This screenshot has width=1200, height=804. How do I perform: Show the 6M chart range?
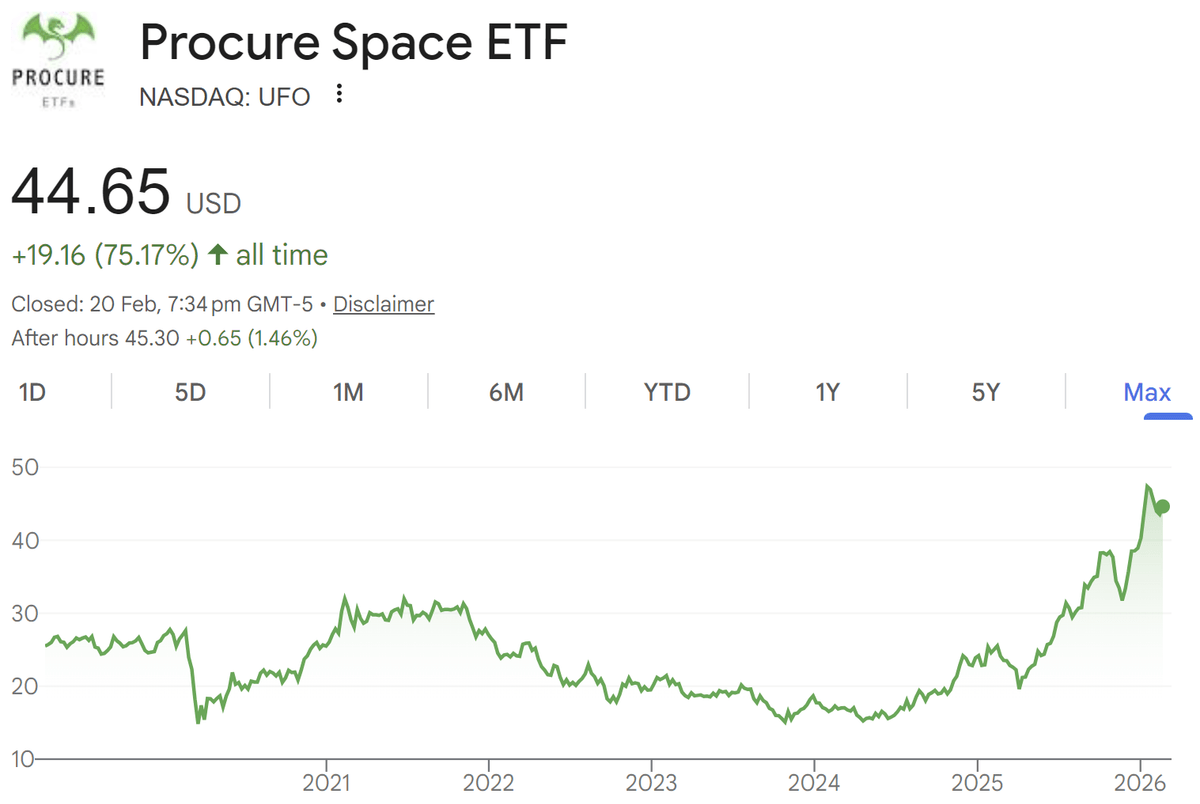coord(506,392)
